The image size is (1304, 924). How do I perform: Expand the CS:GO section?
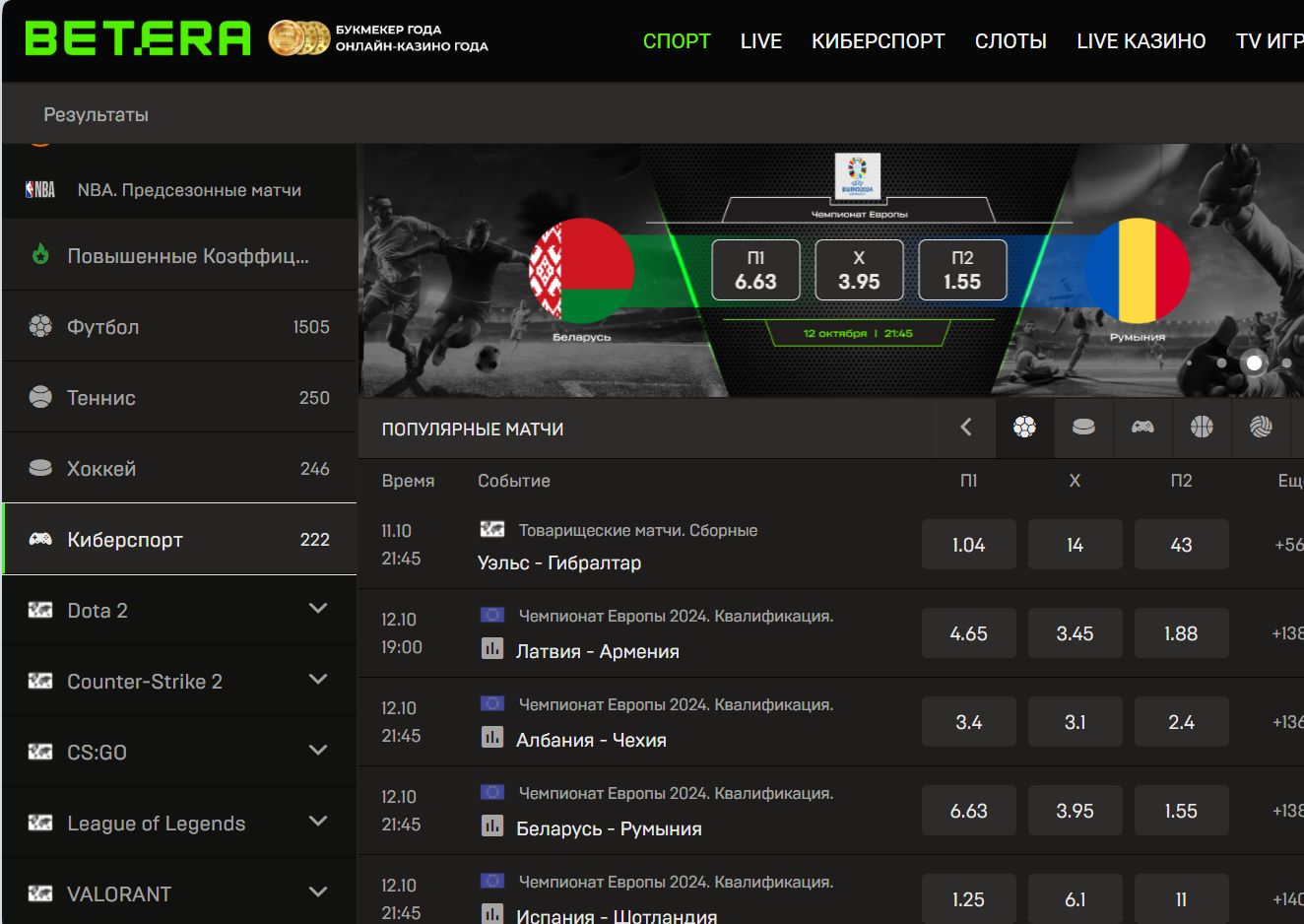click(318, 751)
